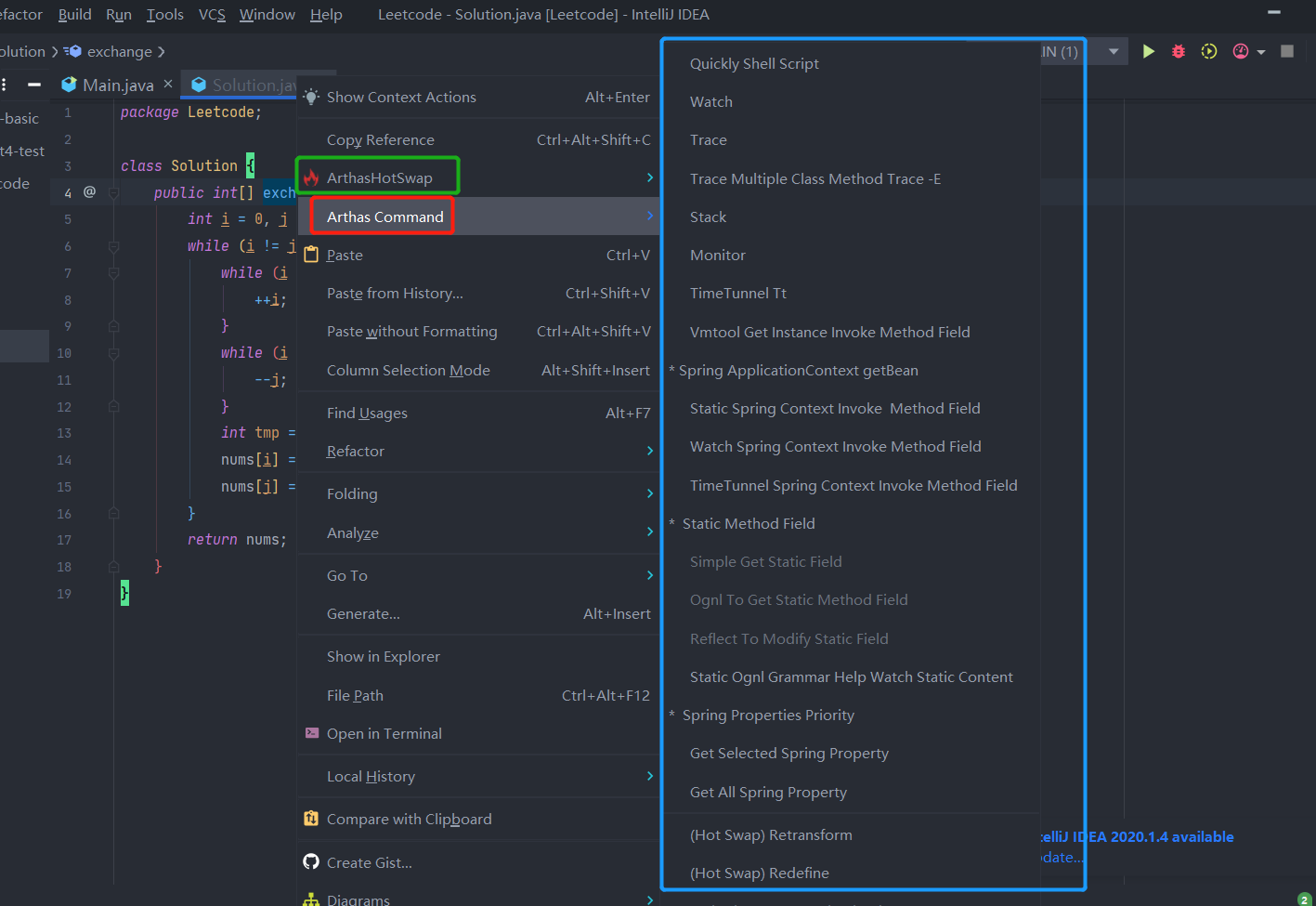Click the override gutter icon on line 4
The image size is (1316, 906).
(90, 191)
